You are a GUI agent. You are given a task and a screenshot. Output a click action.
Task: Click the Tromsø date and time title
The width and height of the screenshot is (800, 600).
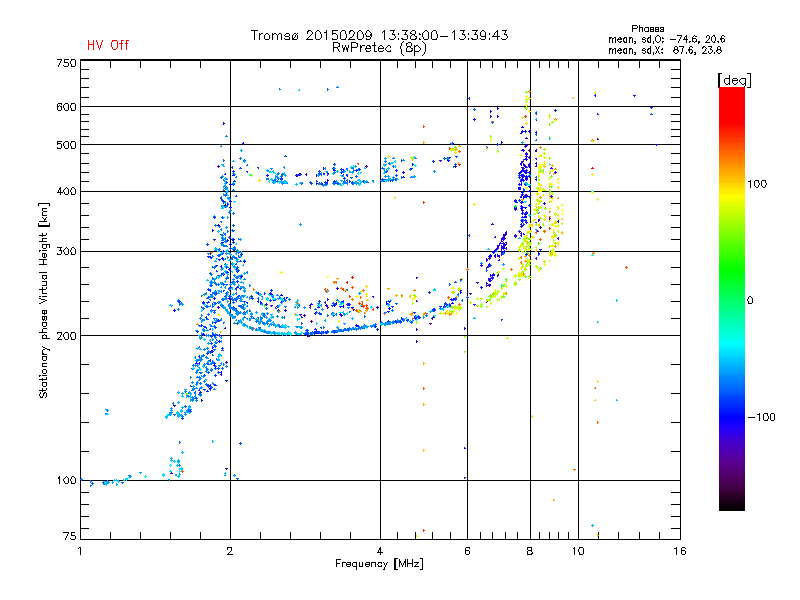tap(379, 35)
